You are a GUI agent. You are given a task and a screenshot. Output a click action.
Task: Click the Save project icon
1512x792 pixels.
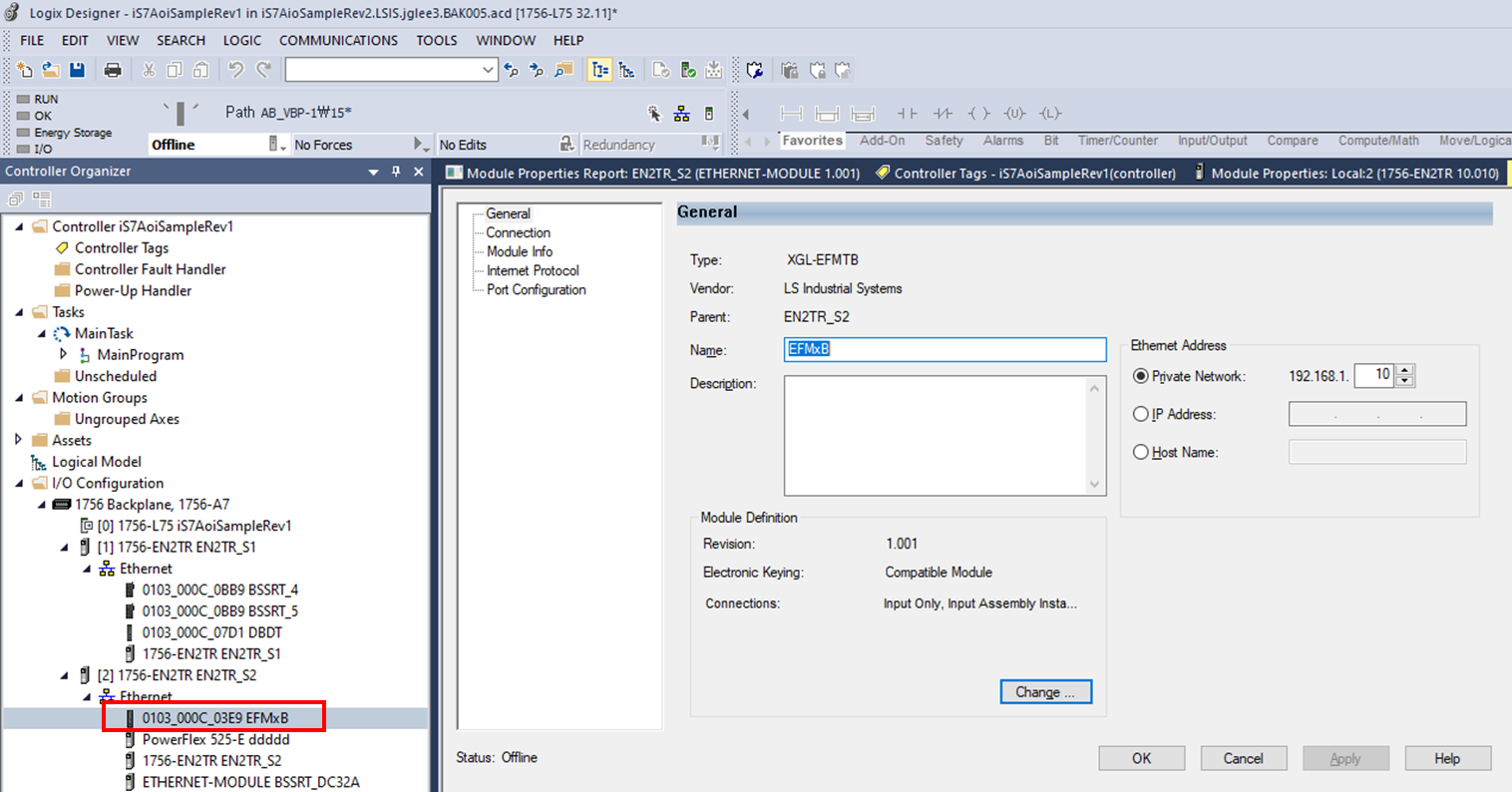click(77, 70)
